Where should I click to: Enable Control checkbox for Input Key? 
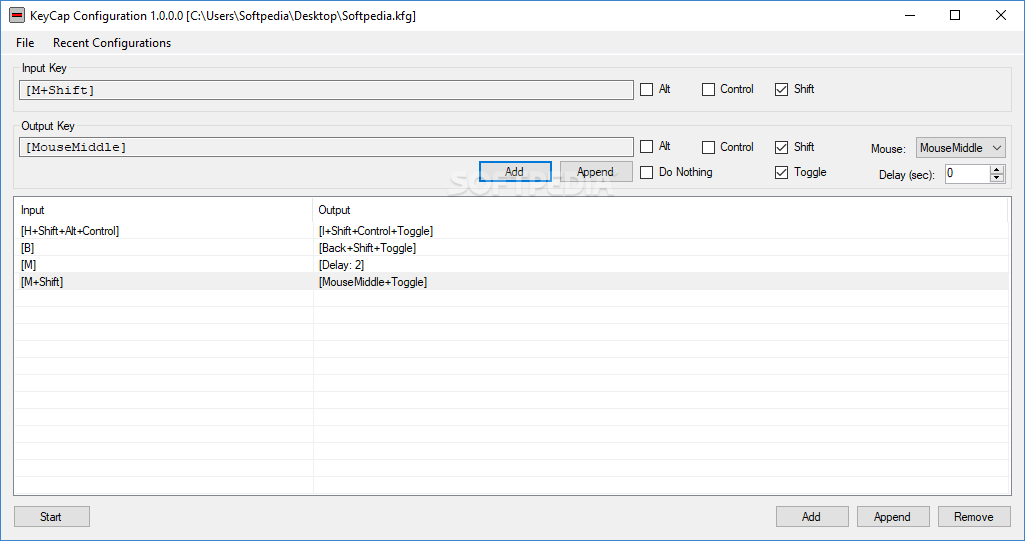tap(708, 90)
